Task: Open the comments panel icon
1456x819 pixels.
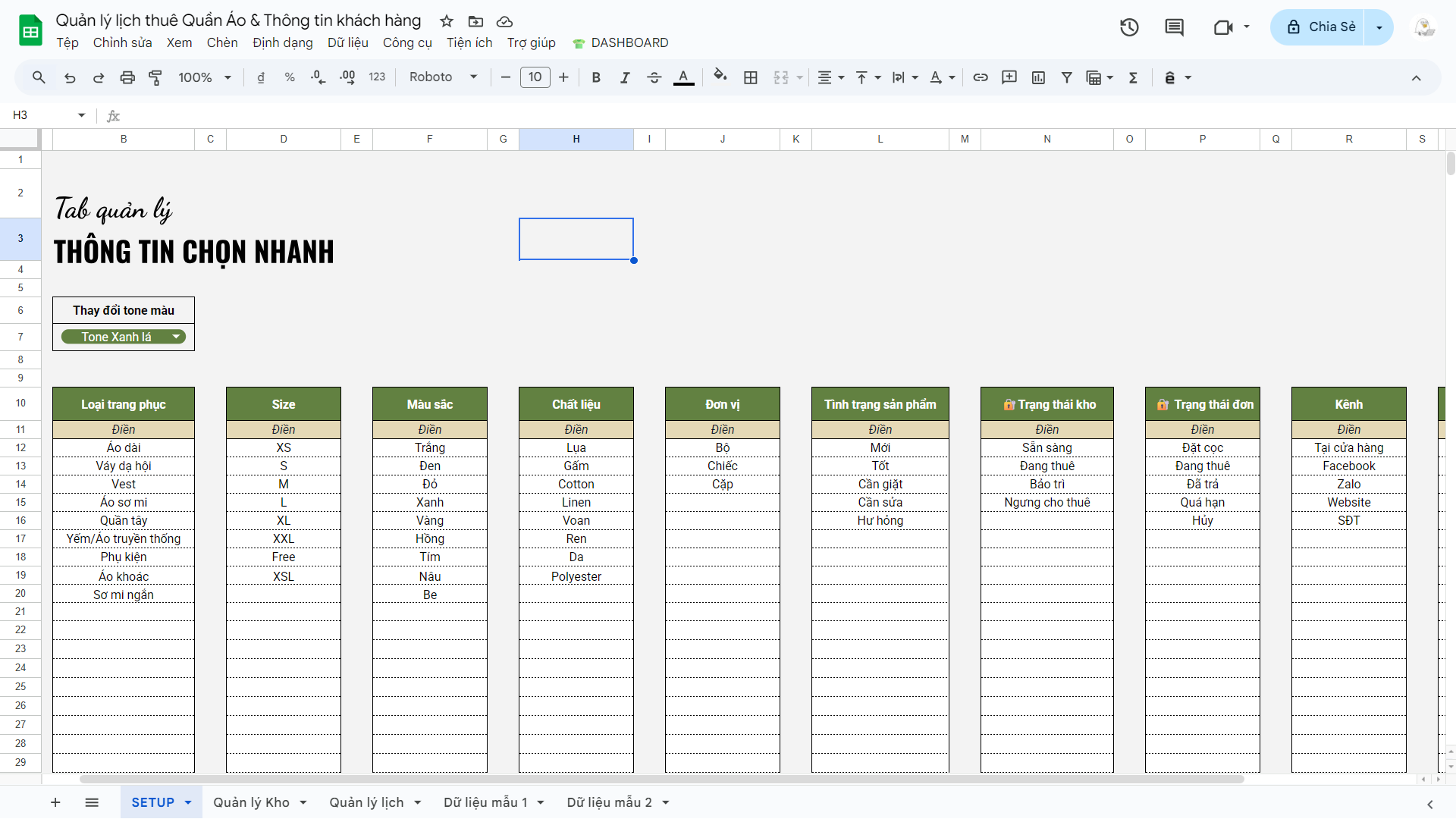Action: [1174, 27]
